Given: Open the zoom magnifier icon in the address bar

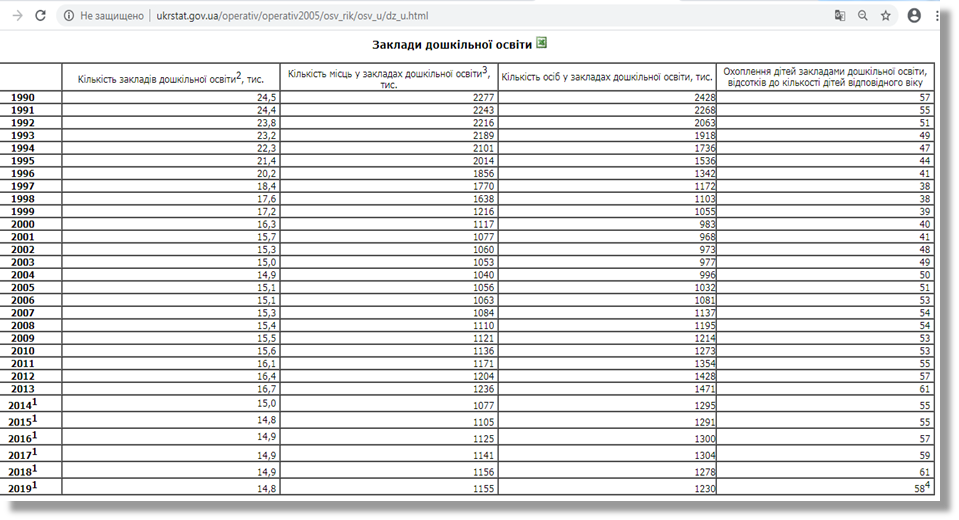Looking at the screenshot, I should pyautogui.click(x=863, y=16).
